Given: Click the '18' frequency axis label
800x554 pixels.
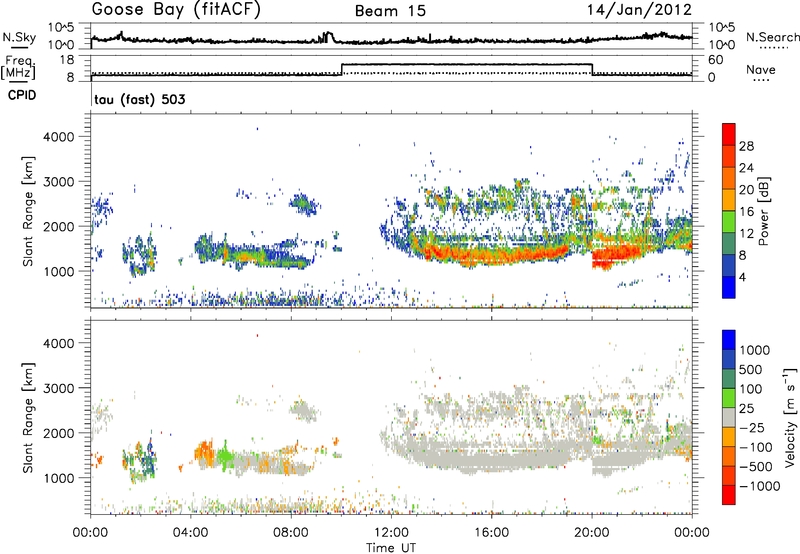Looking at the screenshot, I should [x=67, y=60].
